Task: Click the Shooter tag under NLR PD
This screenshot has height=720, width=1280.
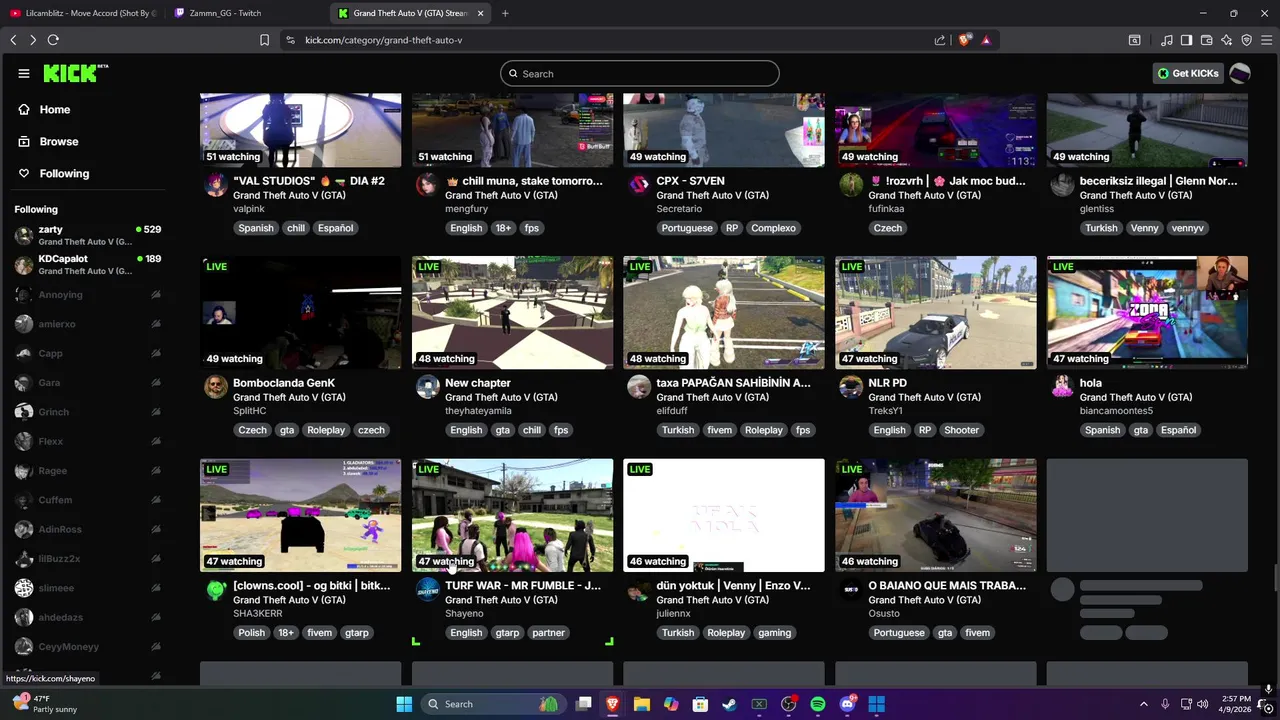Action: coord(961,430)
